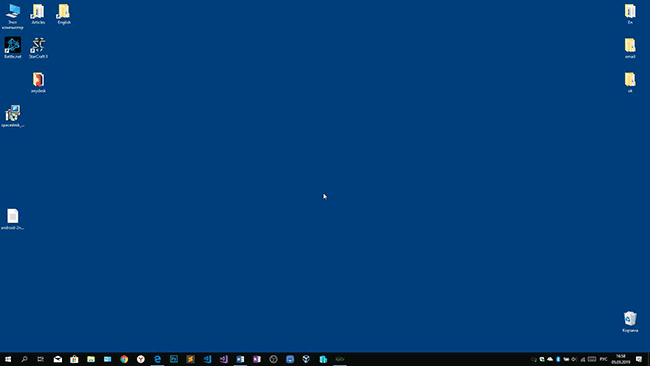The image size is (650, 366).
Task: Select the English folder shortcut
Action: pos(64,14)
